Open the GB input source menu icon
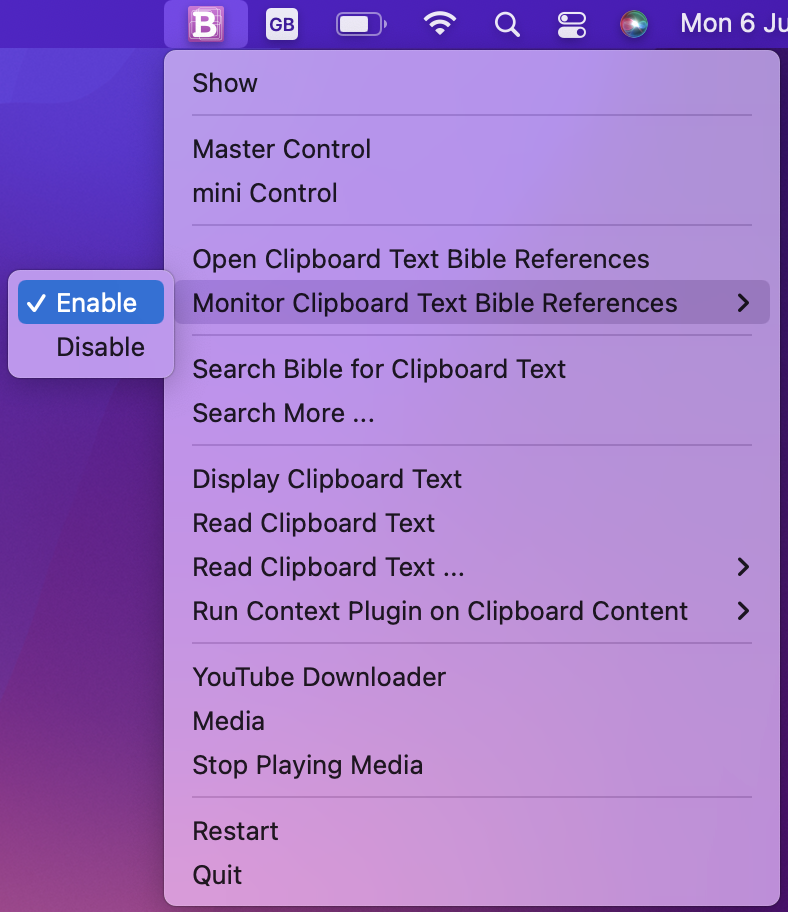The height and width of the screenshot is (912, 788). (x=282, y=24)
